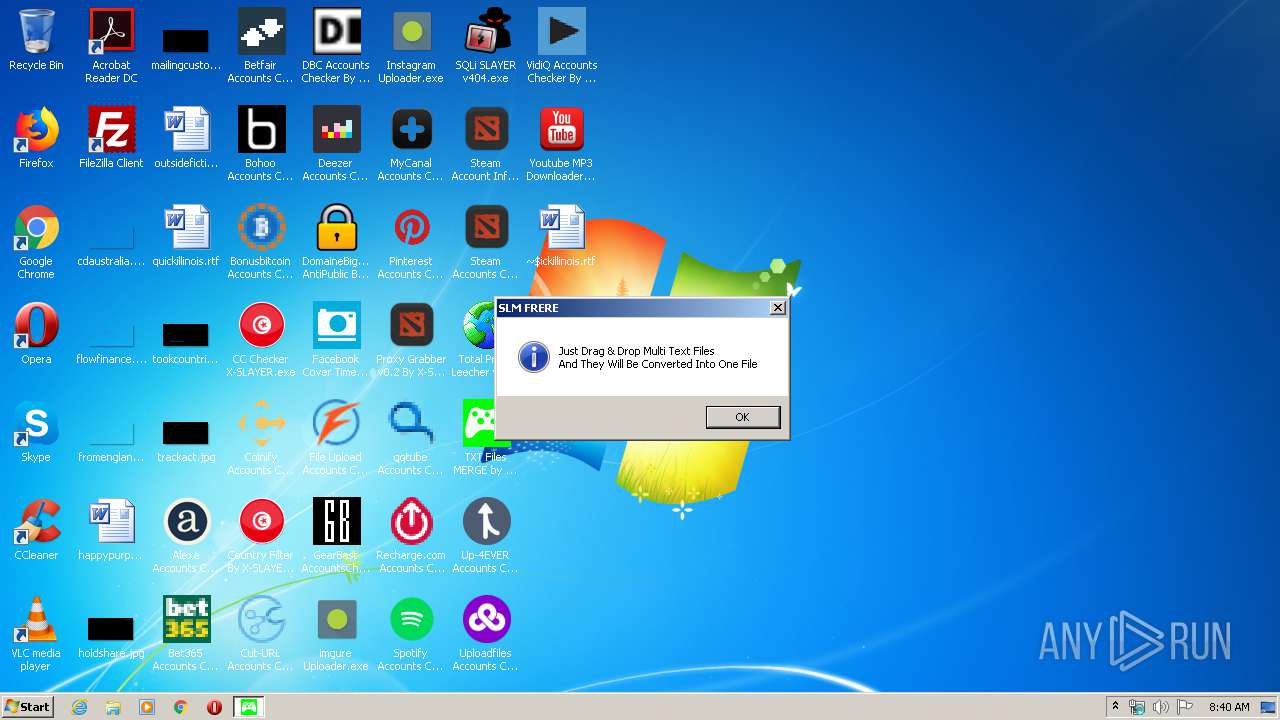Open the volume control tray icon

coord(1161,707)
